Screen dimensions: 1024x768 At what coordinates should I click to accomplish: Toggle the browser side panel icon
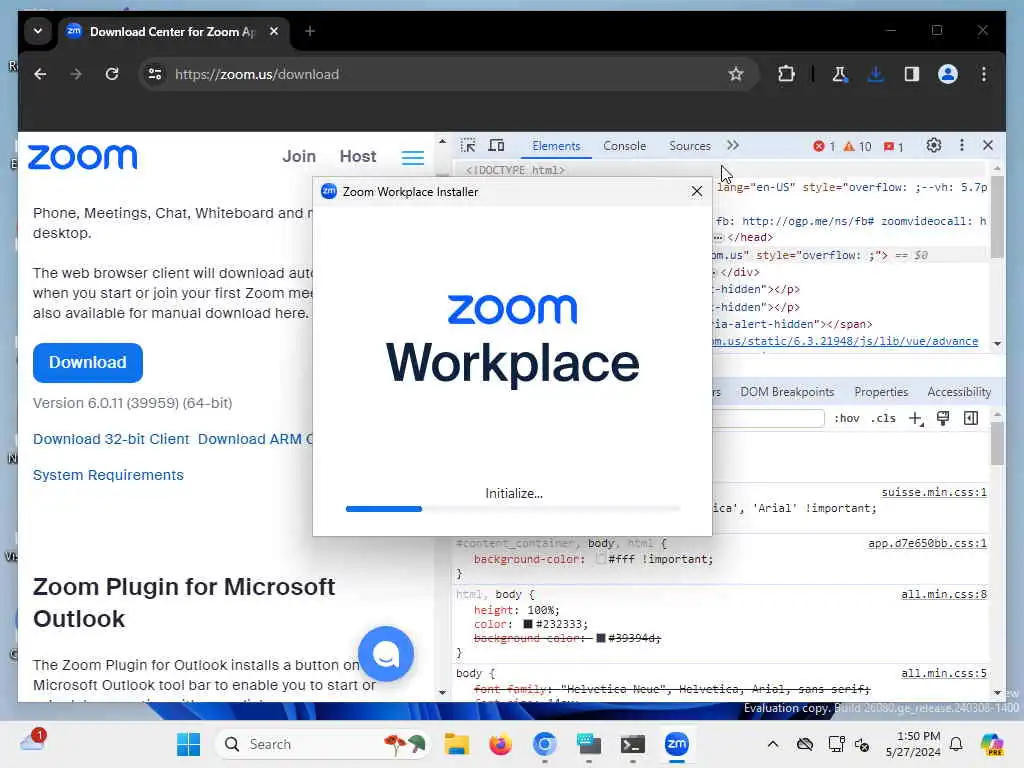pyautogui.click(x=912, y=74)
